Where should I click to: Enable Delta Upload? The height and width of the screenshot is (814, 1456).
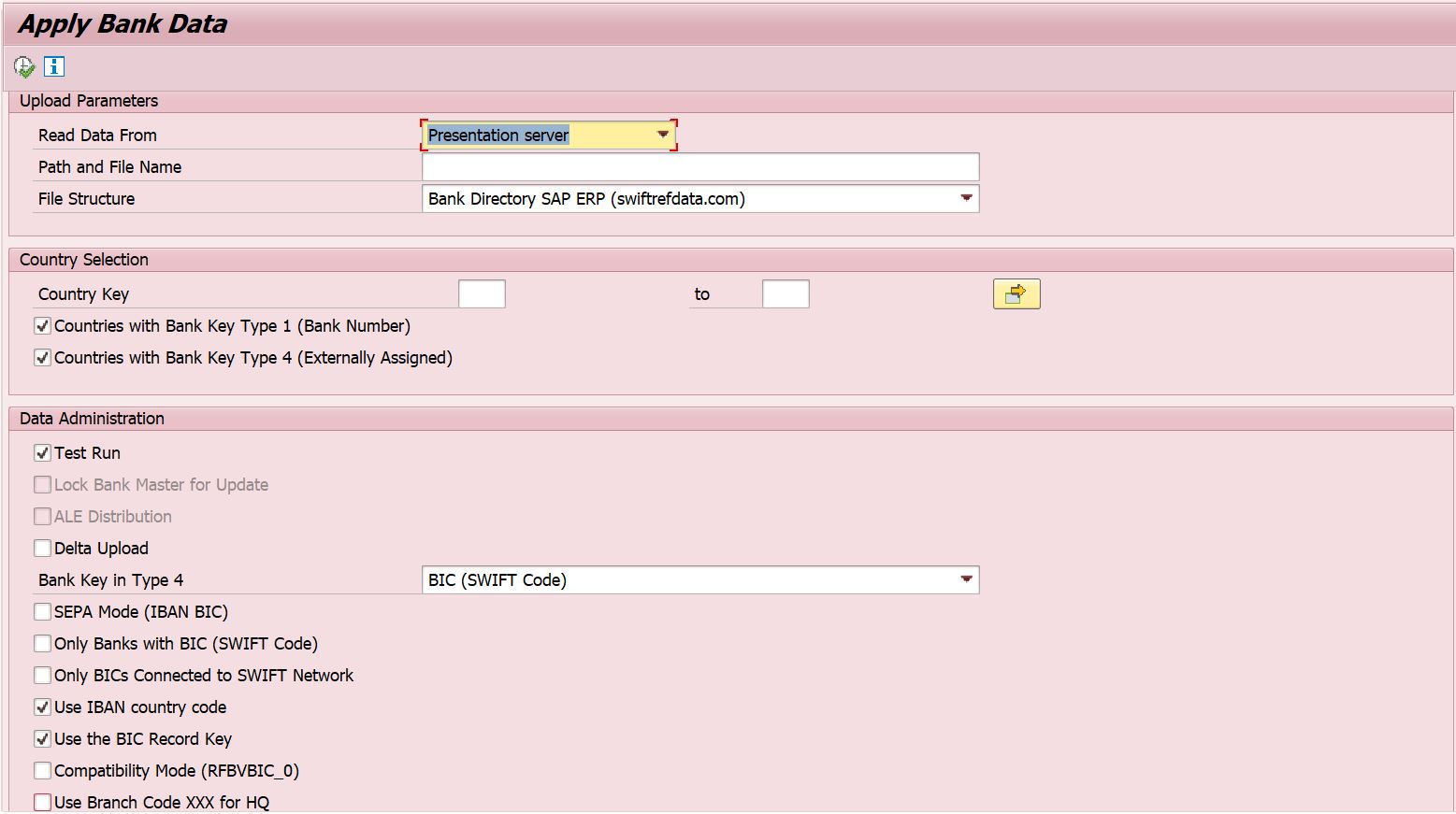(42, 548)
